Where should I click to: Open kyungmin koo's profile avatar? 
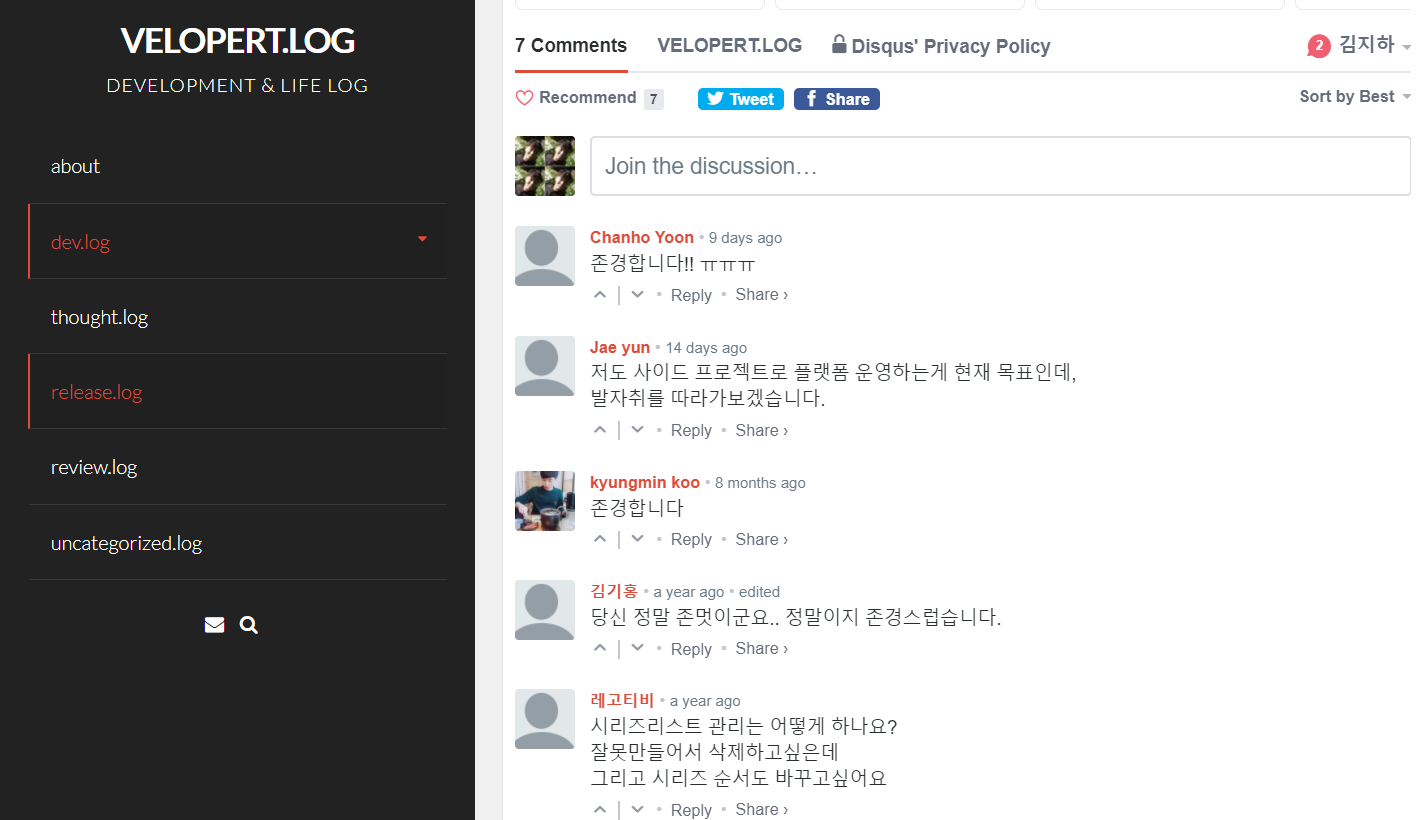click(545, 501)
